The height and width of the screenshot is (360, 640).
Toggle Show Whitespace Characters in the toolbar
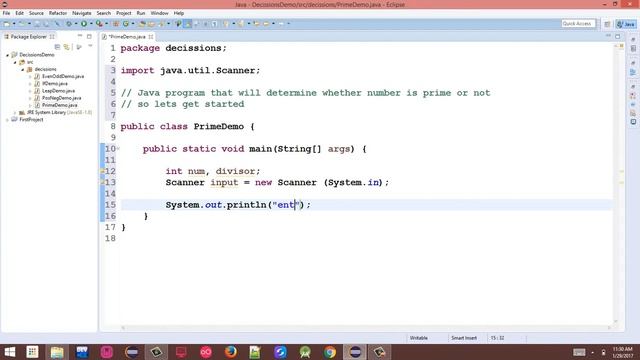[x=214, y=24]
